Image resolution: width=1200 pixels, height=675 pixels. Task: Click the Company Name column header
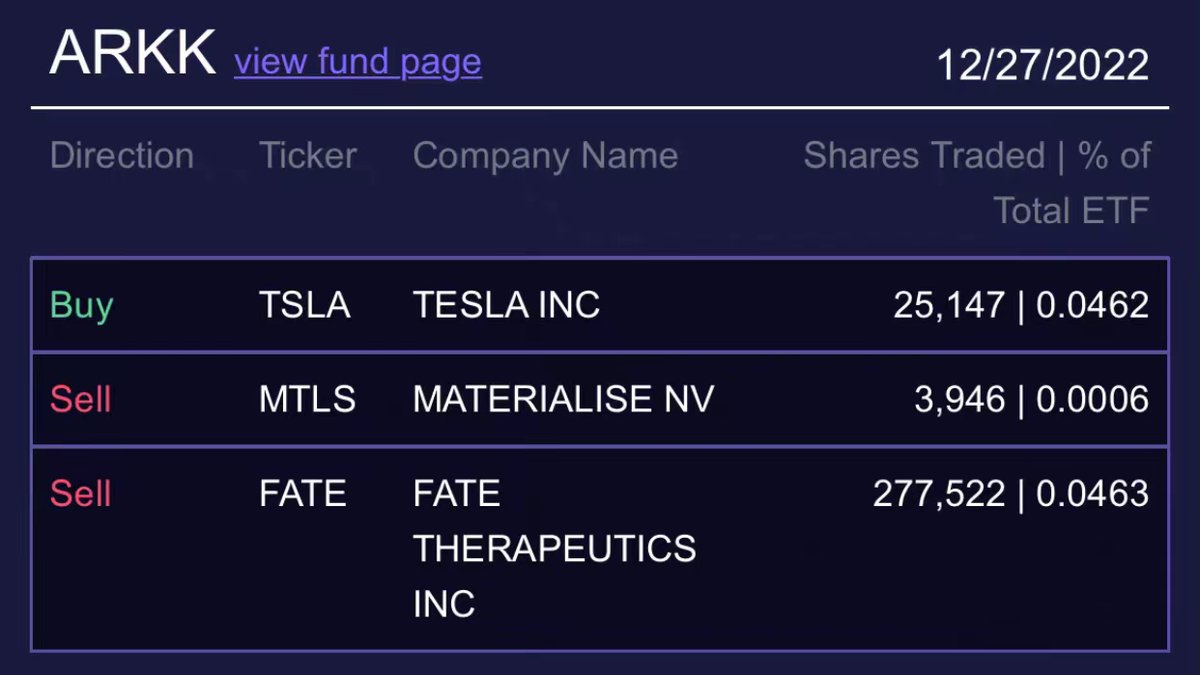[545, 156]
